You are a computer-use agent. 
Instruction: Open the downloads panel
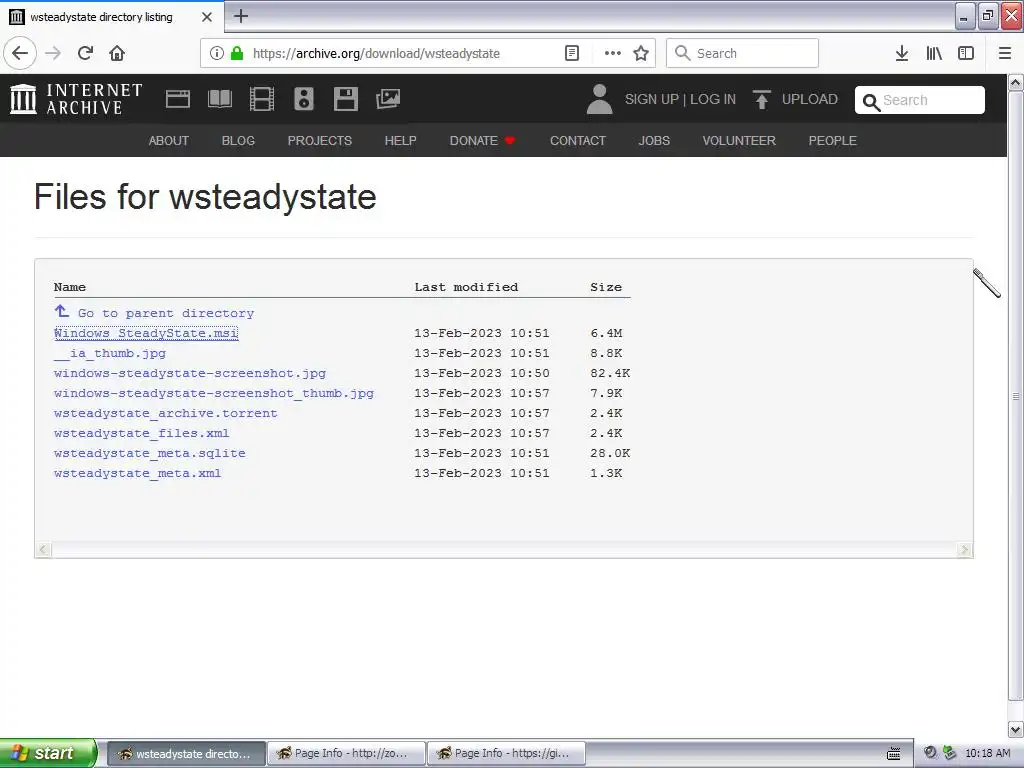[902, 53]
